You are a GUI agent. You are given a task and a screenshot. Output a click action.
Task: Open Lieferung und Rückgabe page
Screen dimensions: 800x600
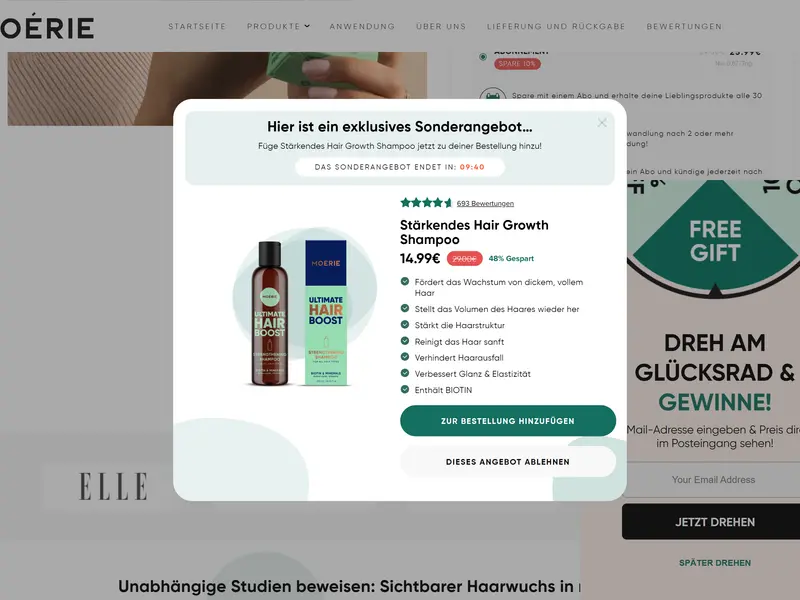(556, 26)
